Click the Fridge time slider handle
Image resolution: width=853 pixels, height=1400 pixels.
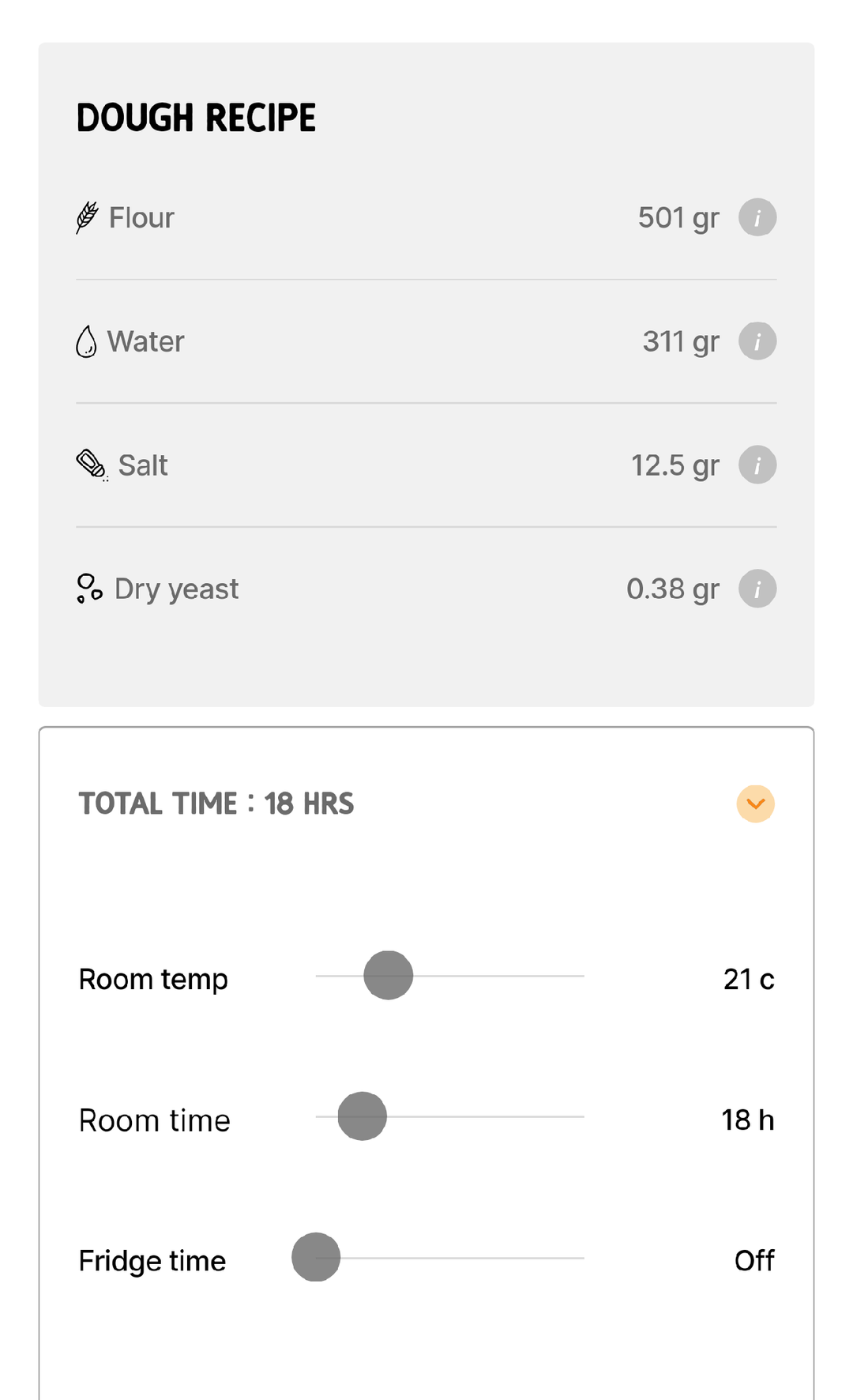pyautogui.click(x=316, y=1257)
